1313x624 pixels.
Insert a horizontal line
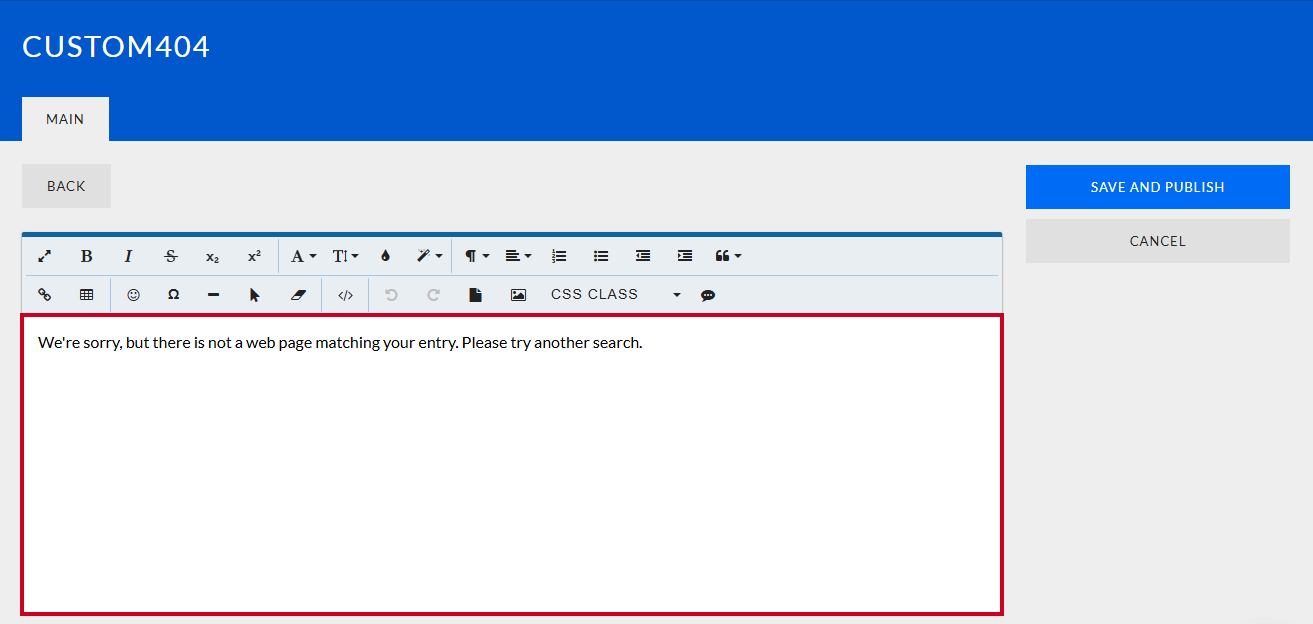(x=213, y=295)
